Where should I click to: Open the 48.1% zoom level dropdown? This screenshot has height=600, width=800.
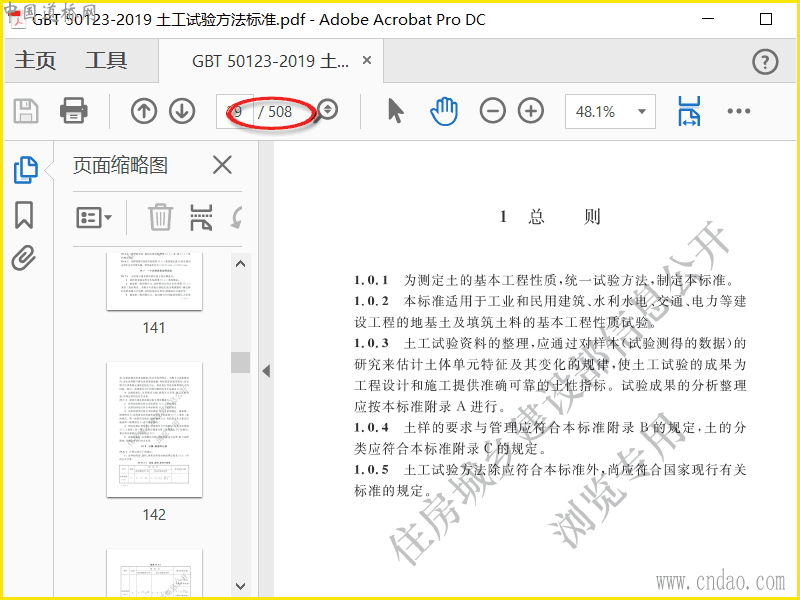(610, 111)
